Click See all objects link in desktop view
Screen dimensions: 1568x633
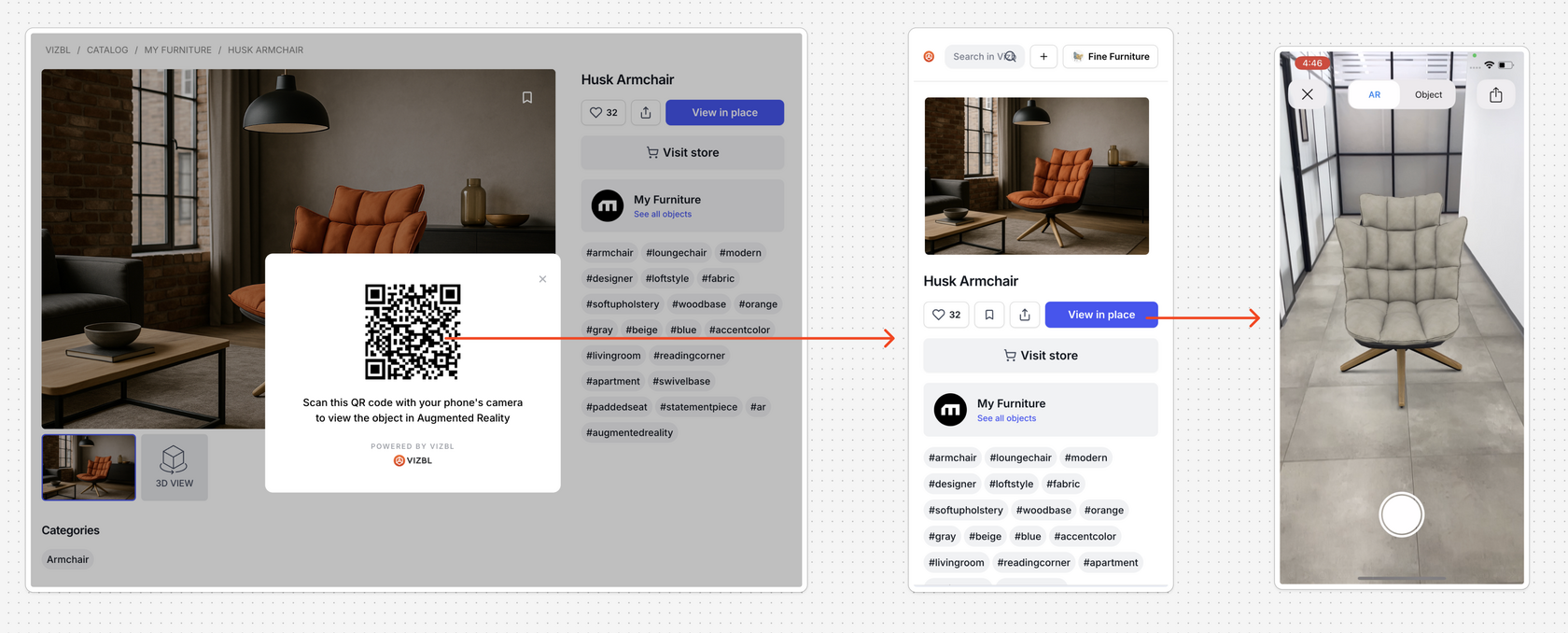663,215
